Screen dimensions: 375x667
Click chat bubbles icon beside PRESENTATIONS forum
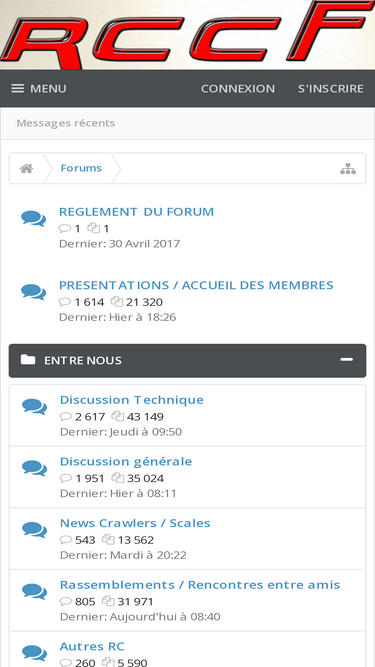tap(34, 292)
